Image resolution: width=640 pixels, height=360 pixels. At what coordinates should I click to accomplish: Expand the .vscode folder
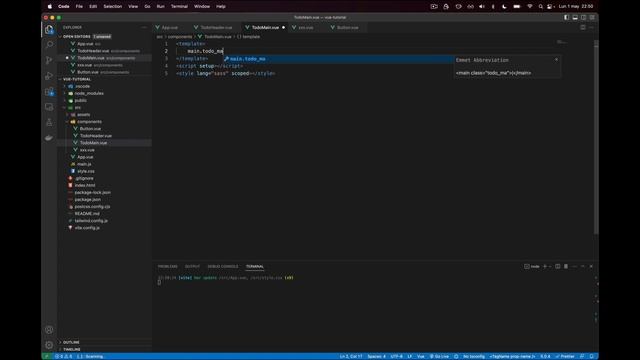(82, 87)
